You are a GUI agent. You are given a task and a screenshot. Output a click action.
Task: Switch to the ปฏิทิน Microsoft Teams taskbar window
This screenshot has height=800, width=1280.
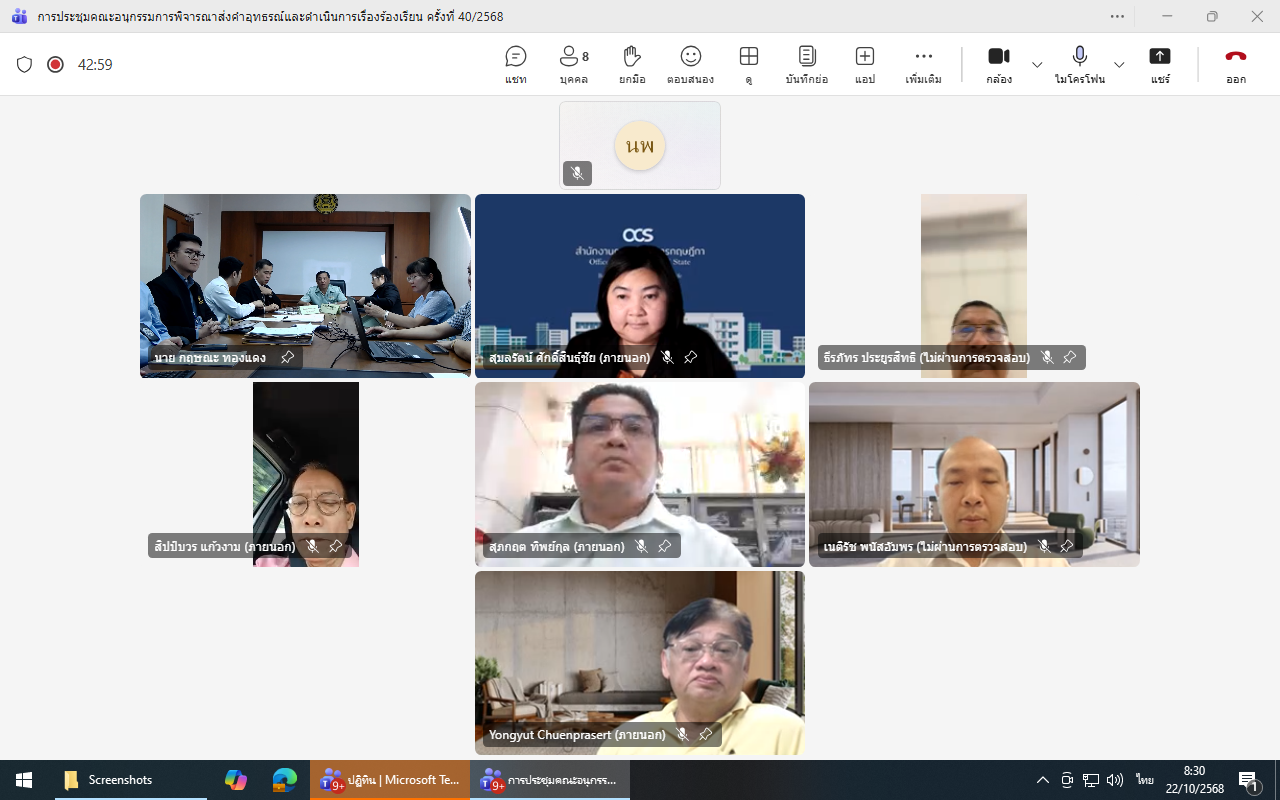[x=390, y=780]
